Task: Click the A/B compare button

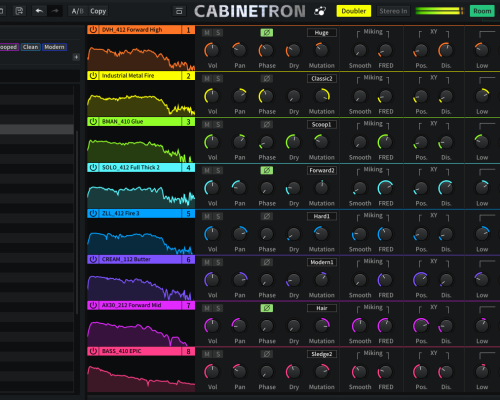Action: (78, 11)
